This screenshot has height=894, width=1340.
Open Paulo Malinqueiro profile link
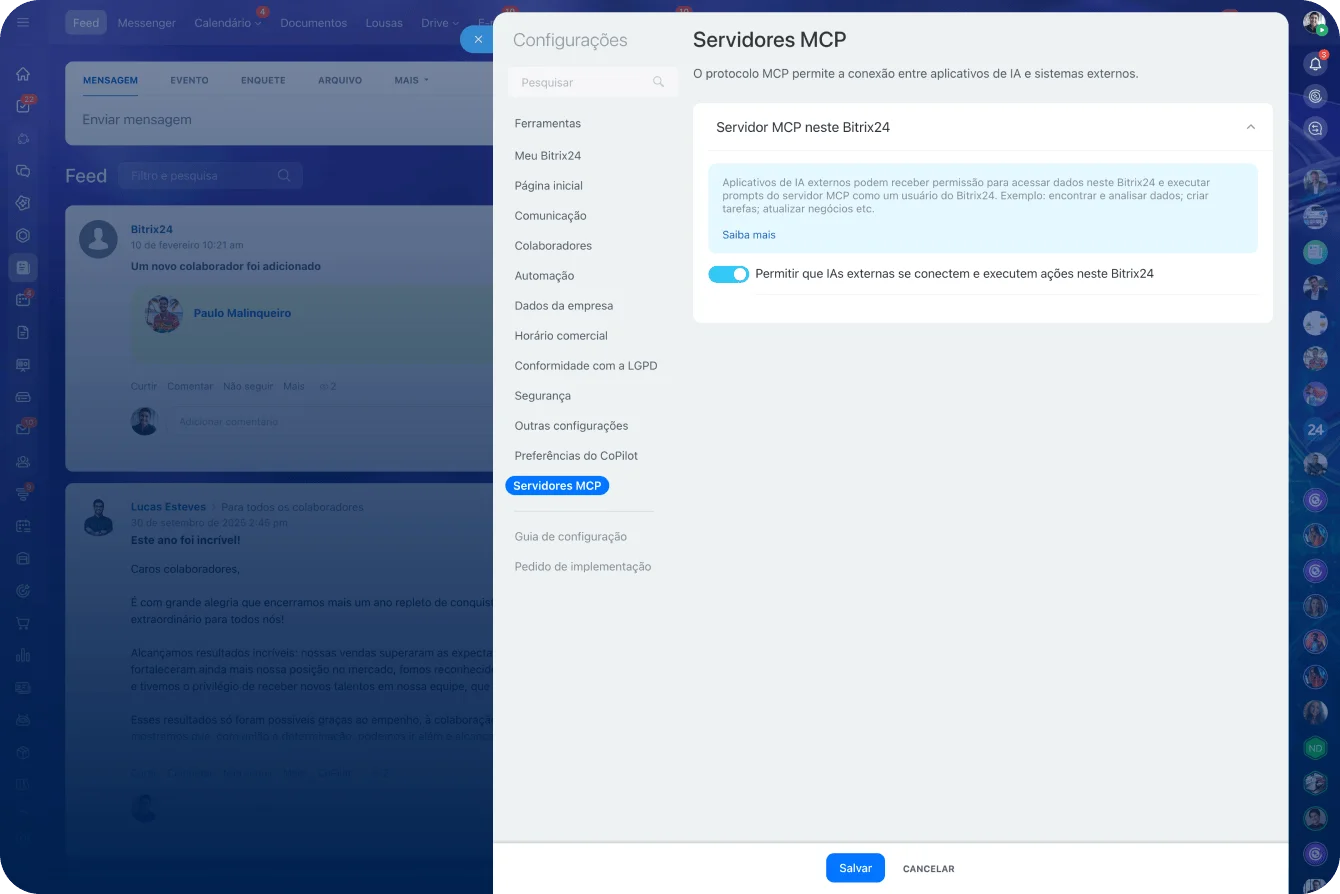pyautogui.click(x=242, y=313)
